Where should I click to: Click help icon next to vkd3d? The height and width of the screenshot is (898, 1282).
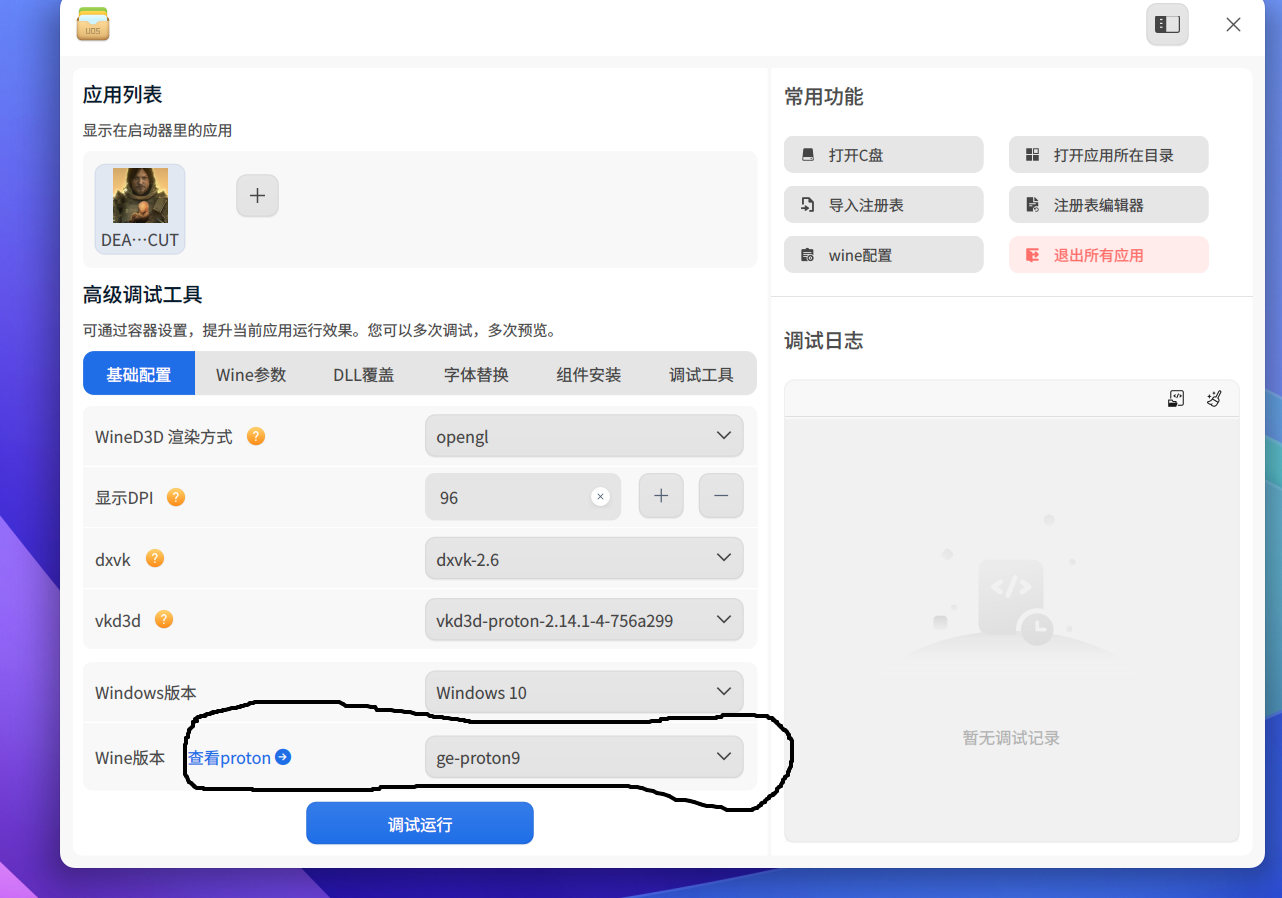[164, 619]
